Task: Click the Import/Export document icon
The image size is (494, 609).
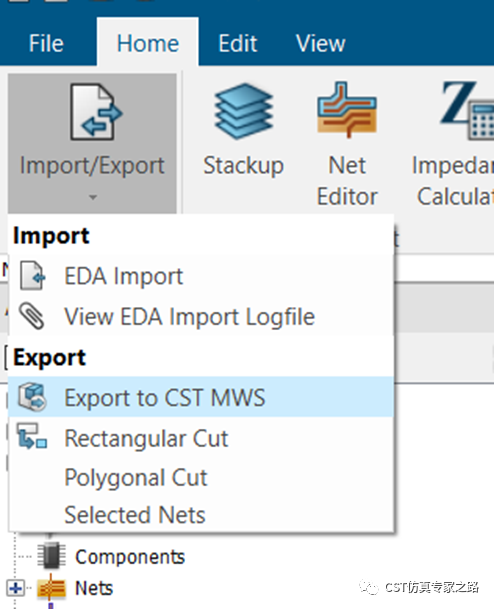Action: [96, 112]
